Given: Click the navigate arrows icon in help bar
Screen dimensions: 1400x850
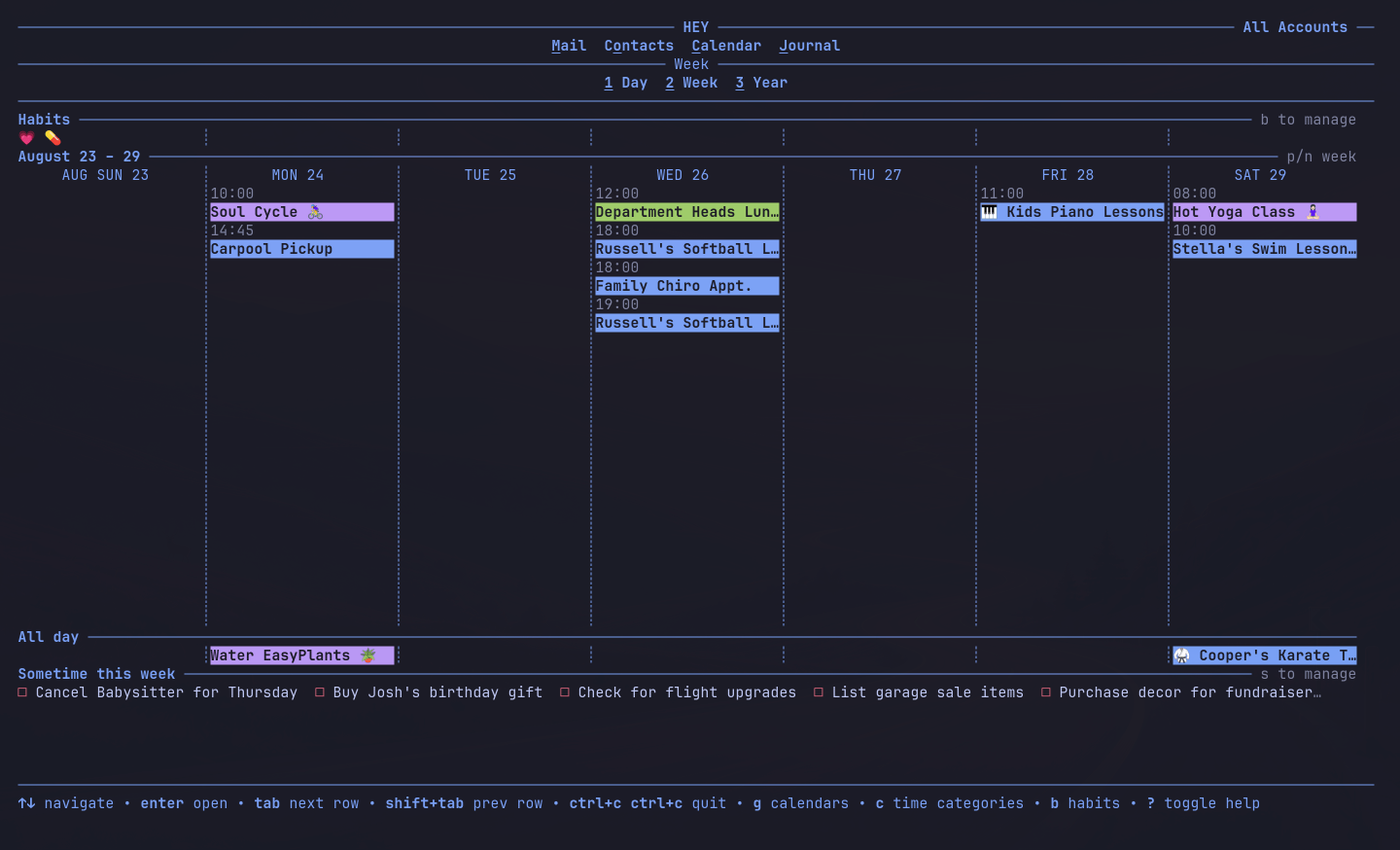Looking at the screenshot, I should click(26, 803).
